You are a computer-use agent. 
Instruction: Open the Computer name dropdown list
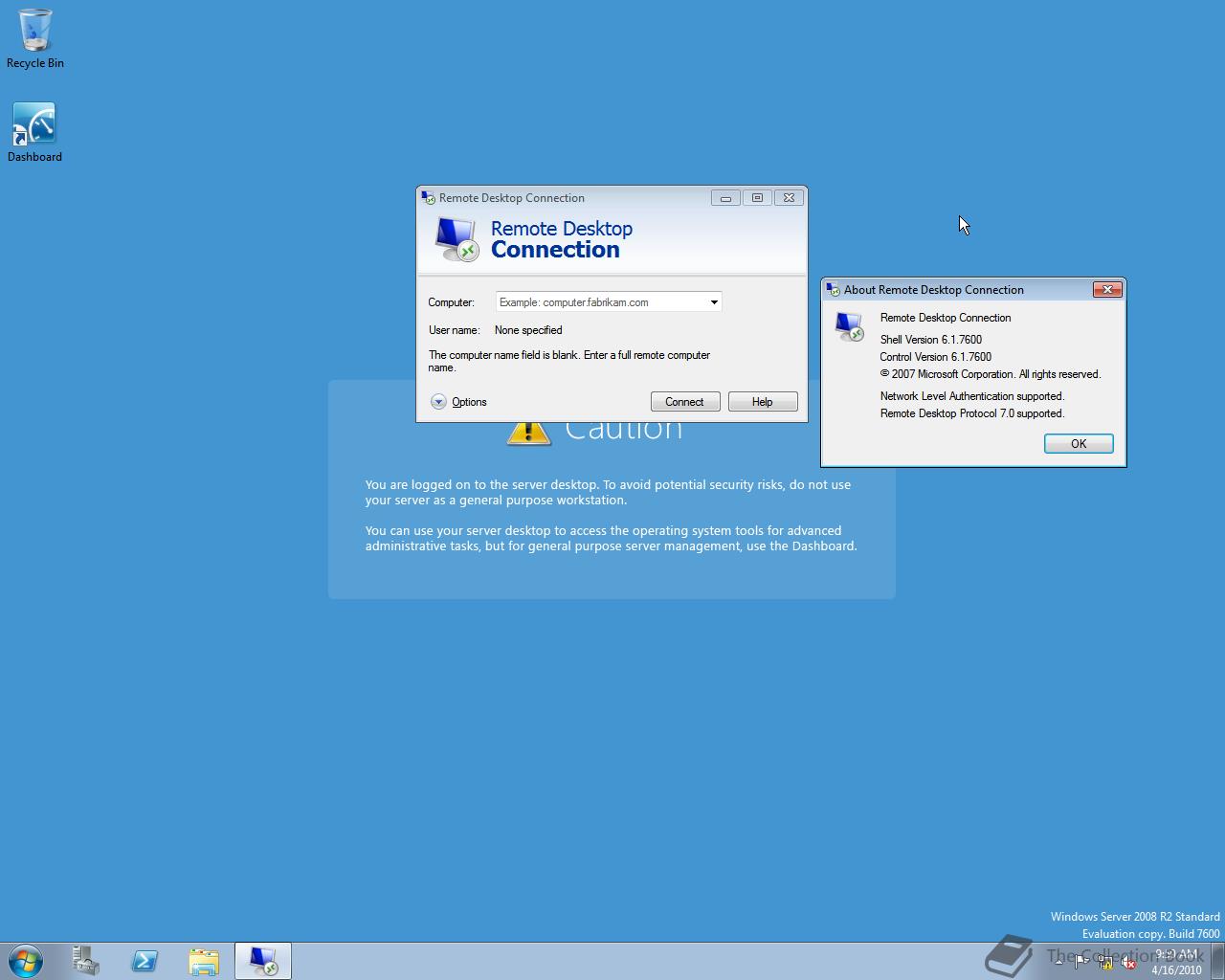pos(714,302)
